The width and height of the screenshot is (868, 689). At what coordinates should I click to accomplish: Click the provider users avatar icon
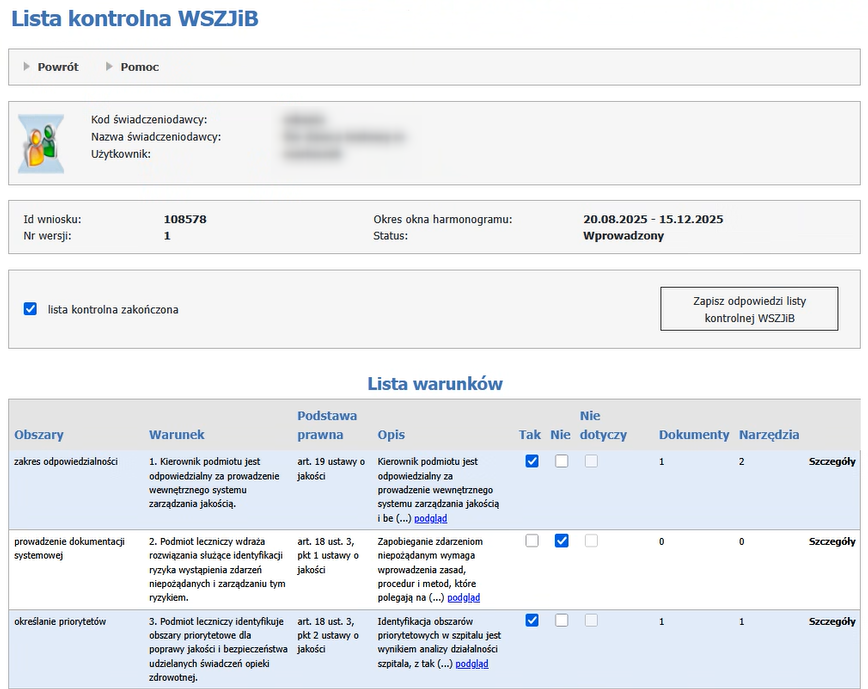click(41, 143)
